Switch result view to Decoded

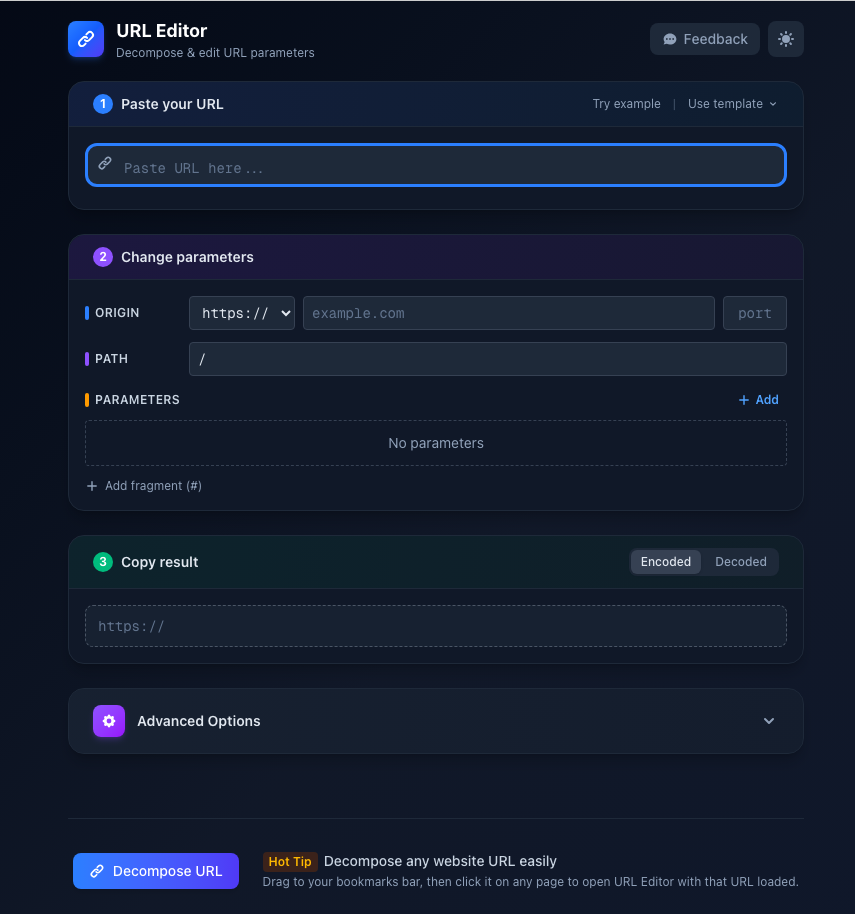[x=740, y=561]
